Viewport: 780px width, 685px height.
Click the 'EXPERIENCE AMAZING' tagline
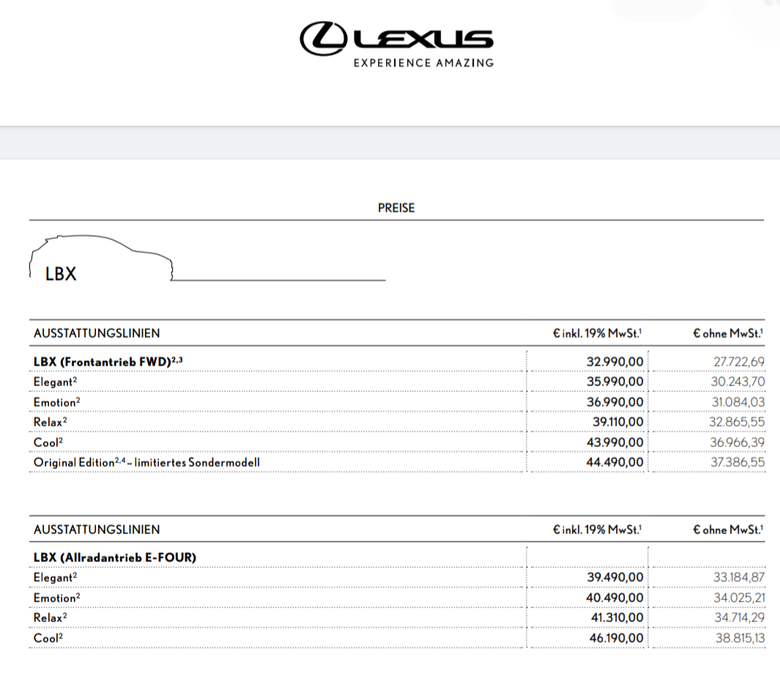point(423,63)
